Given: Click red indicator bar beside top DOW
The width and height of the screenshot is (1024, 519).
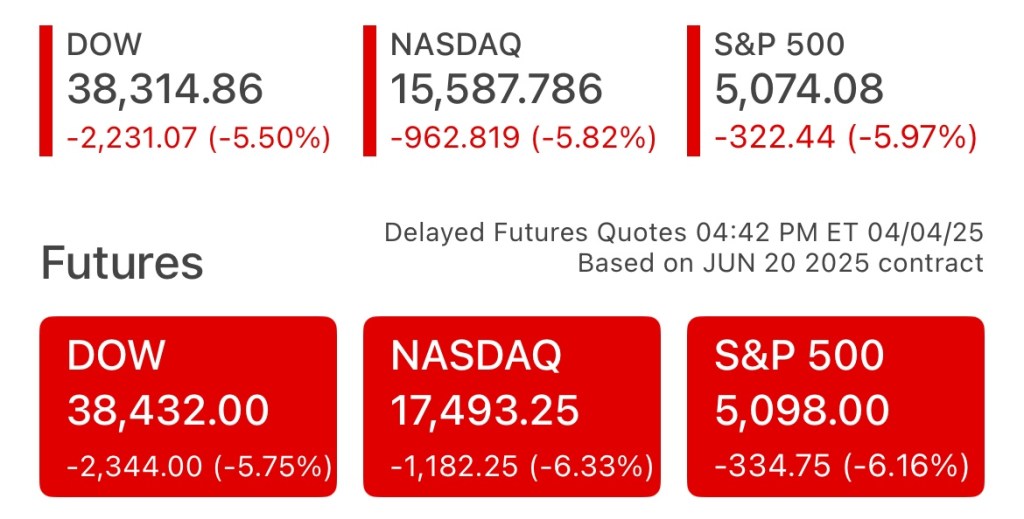Looking at the screenshot, I should click(45, 90).
